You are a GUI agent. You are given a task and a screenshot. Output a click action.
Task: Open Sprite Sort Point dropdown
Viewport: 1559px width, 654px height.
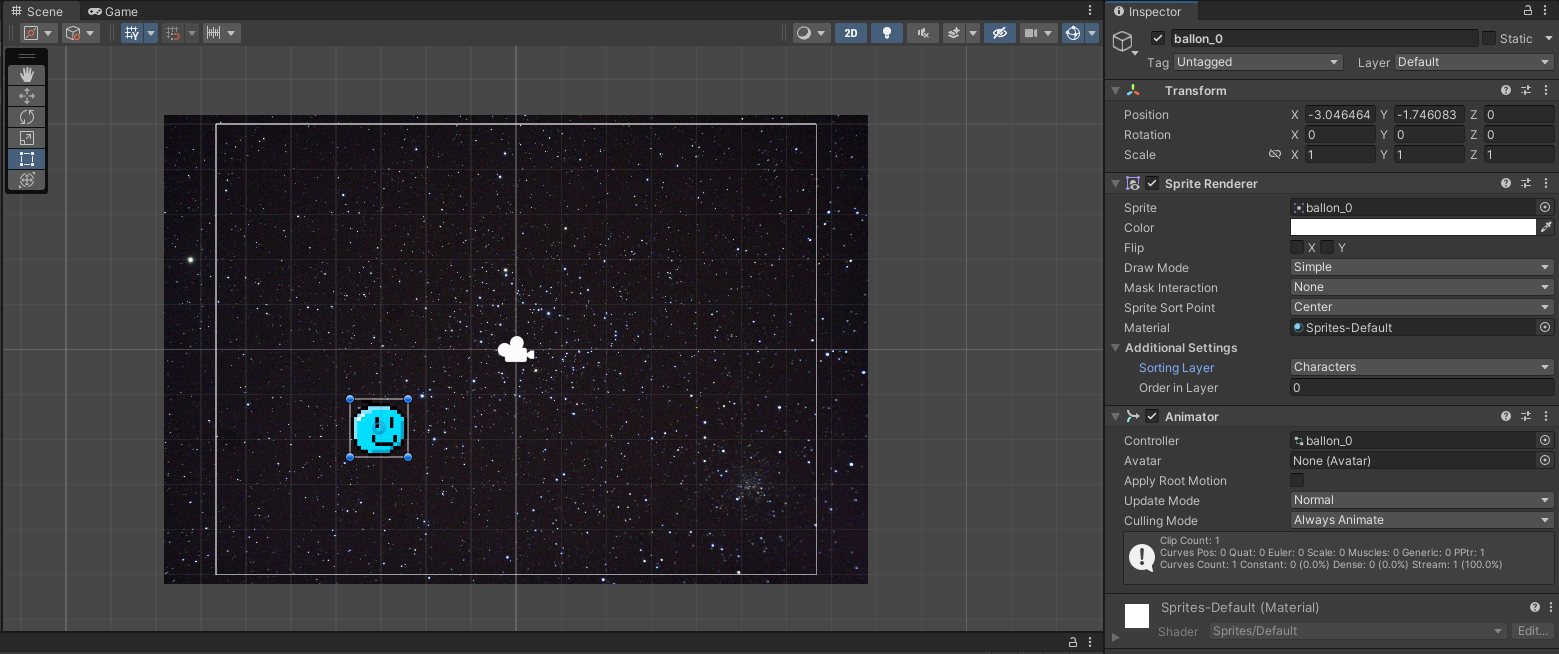1422,307
